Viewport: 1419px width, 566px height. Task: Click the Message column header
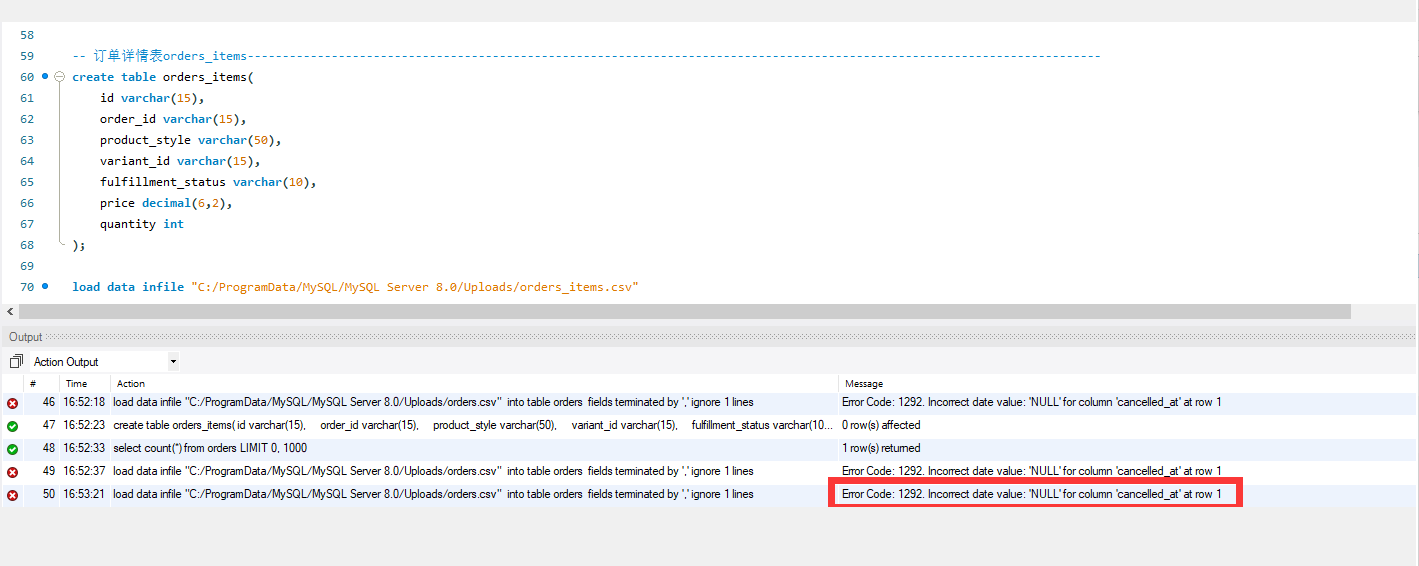864,383
